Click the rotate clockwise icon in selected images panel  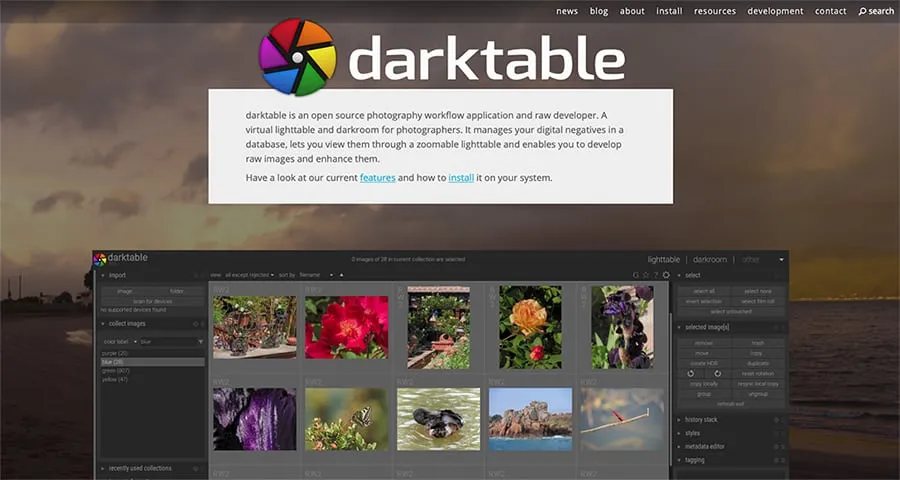tap(717, 374)
